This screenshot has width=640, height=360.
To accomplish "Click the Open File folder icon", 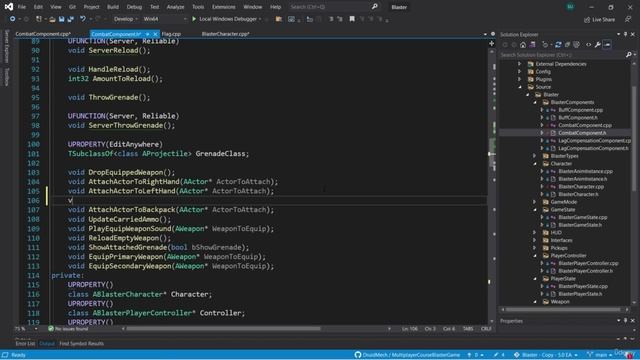I will point(52,19).
